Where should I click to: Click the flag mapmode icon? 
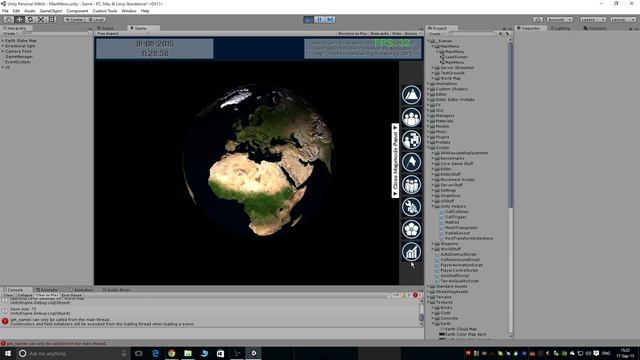point(411,162)
